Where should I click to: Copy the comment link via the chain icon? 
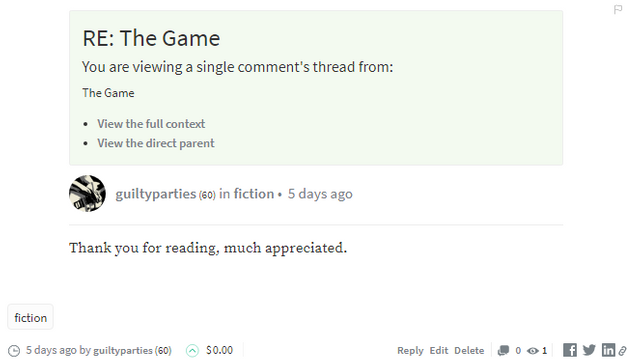click(623, 351)
